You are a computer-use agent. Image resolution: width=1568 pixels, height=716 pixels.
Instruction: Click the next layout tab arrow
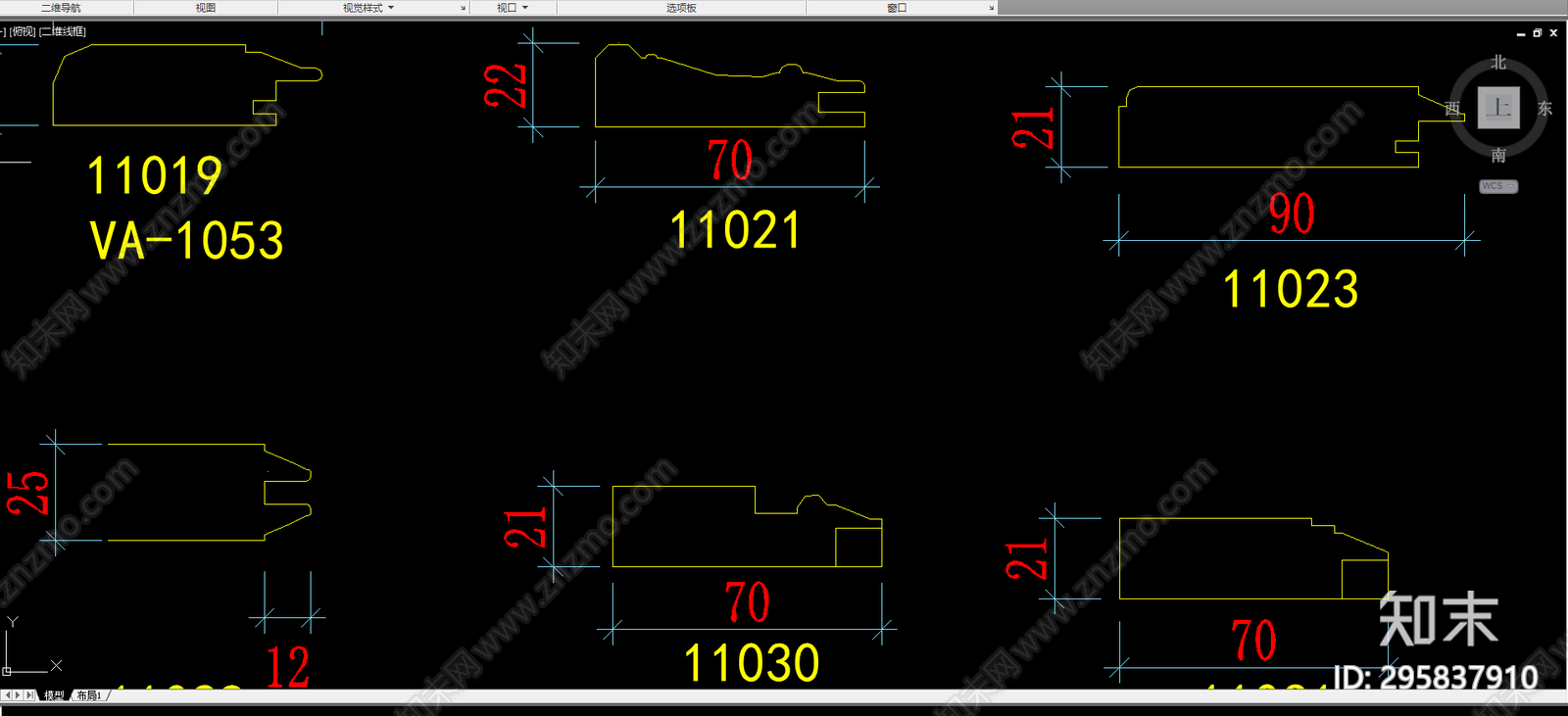click(x=18, y=695)
